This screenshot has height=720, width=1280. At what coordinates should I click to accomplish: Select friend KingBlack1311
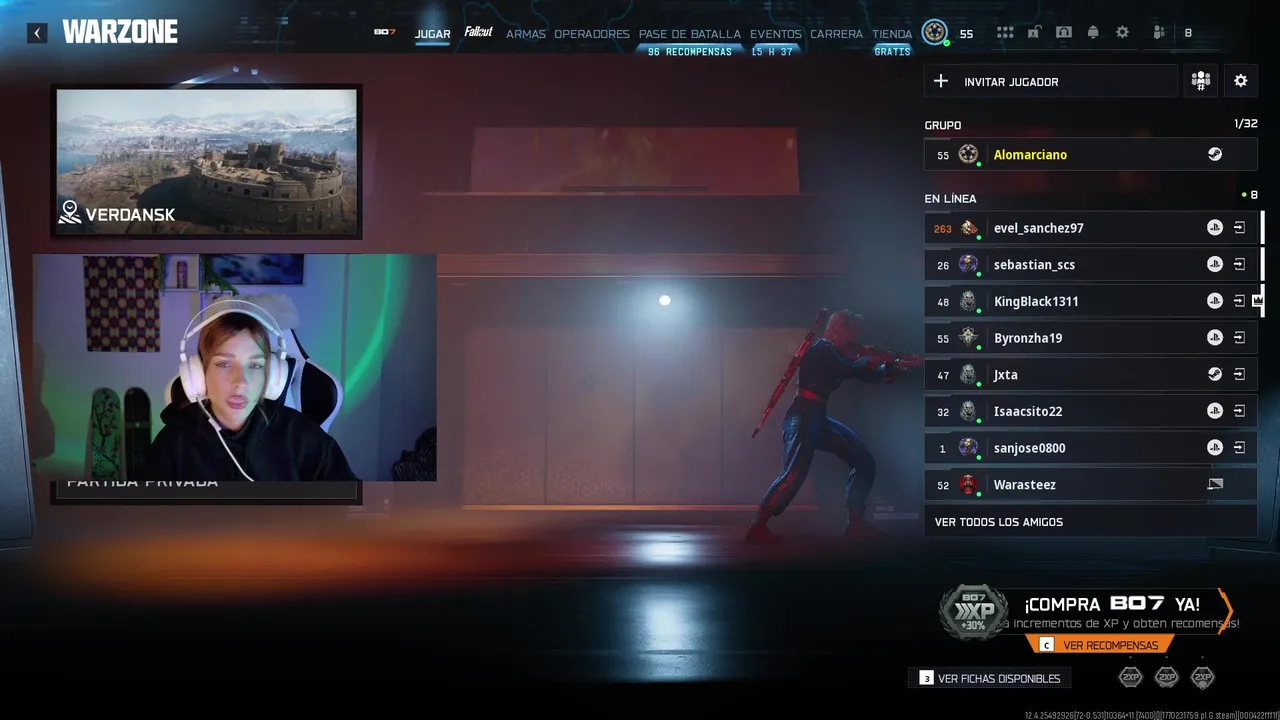click(1091, 301)
